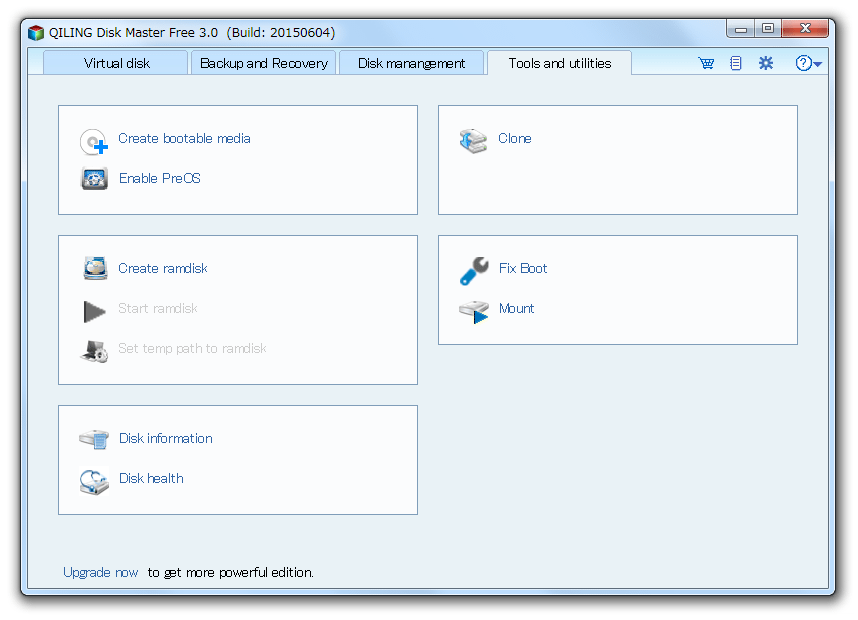Follow the Upgrade now link
The width and height of the screenshot is (858, 620).
[x=101, y=572]
